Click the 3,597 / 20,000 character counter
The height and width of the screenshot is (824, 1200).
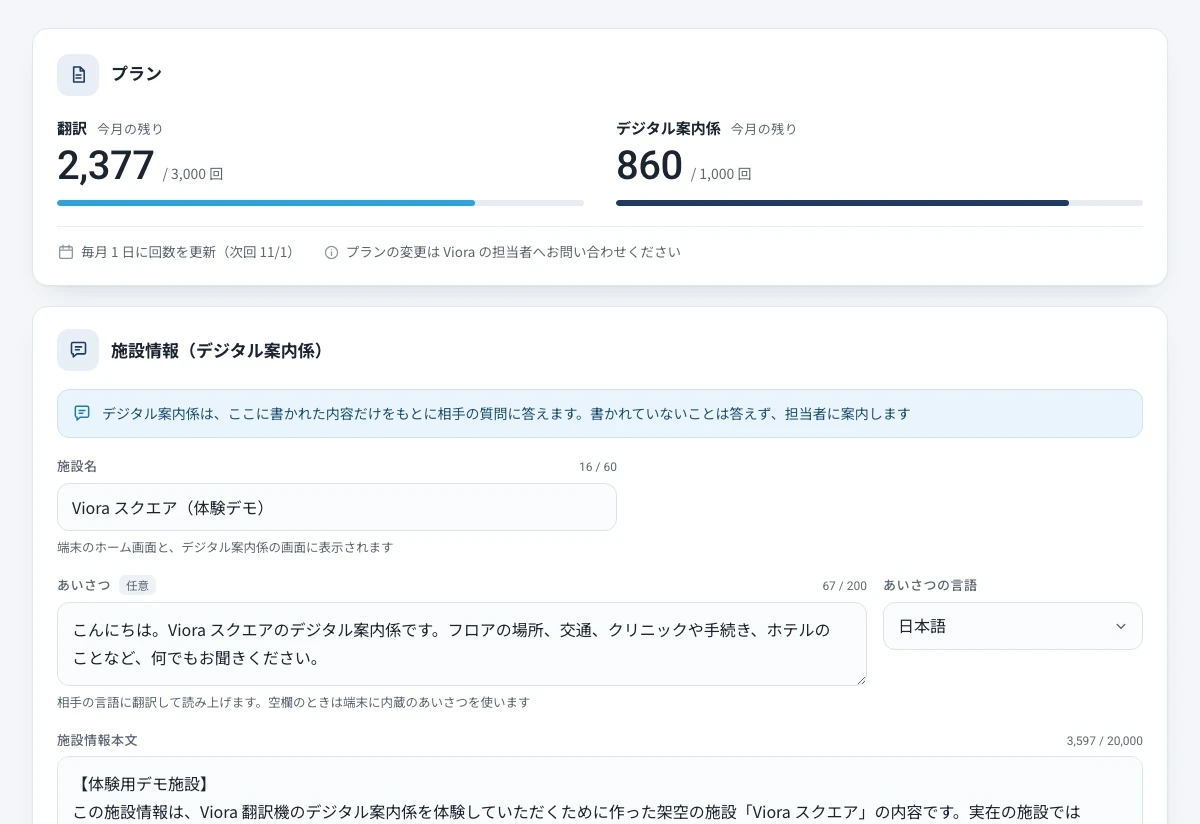pyautogui.click(x=1105, y=741)
